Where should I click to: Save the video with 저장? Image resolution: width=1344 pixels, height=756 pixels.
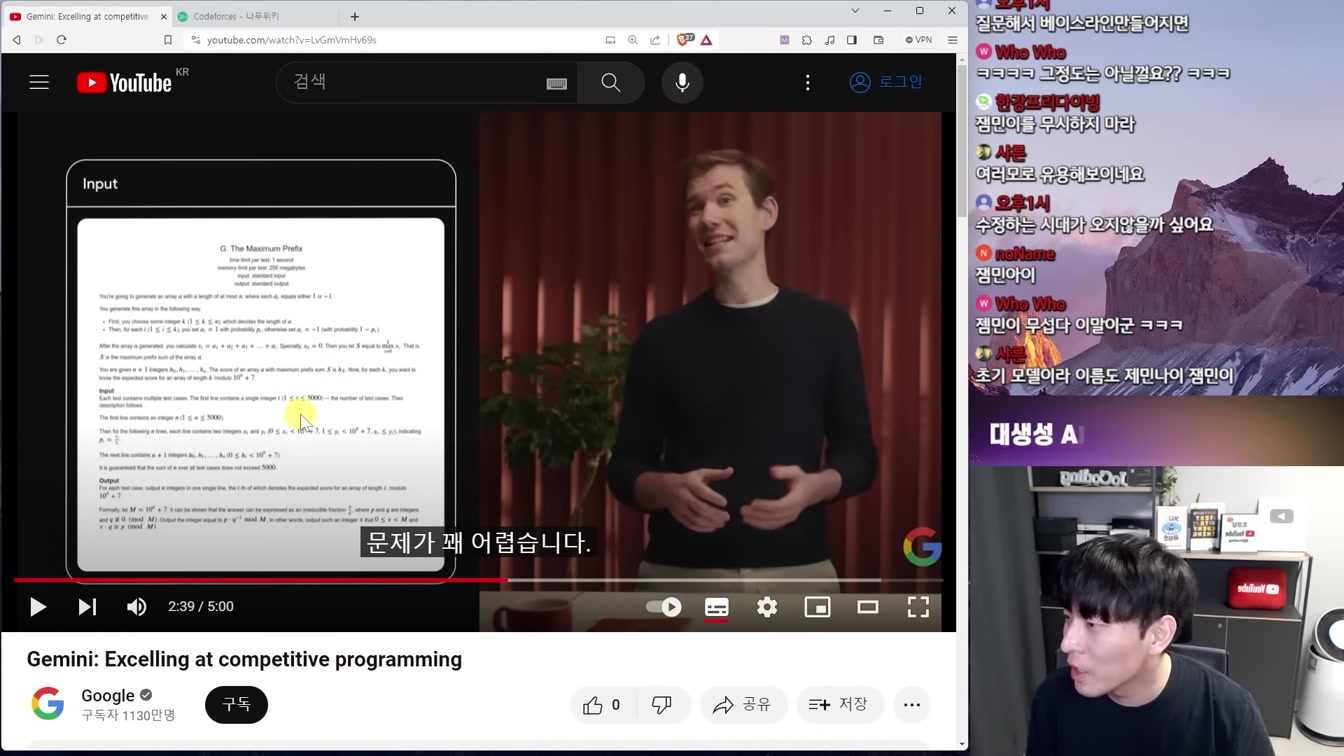point(839,705)
